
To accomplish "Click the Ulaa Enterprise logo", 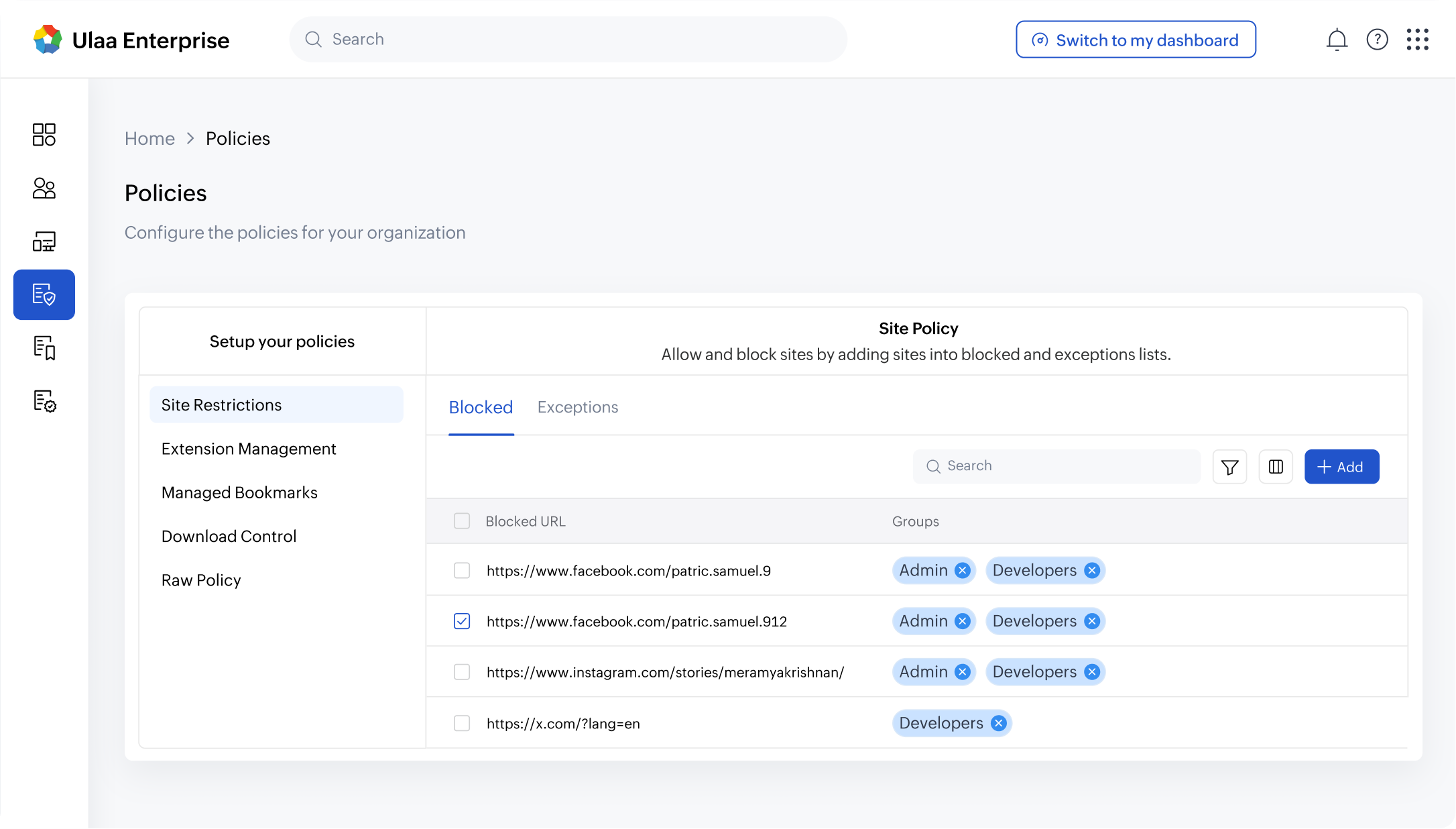I will pos(131,40).
